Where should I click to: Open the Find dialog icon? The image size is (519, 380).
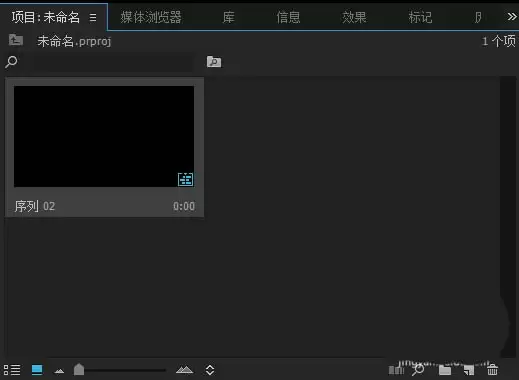tap(418, 369)
